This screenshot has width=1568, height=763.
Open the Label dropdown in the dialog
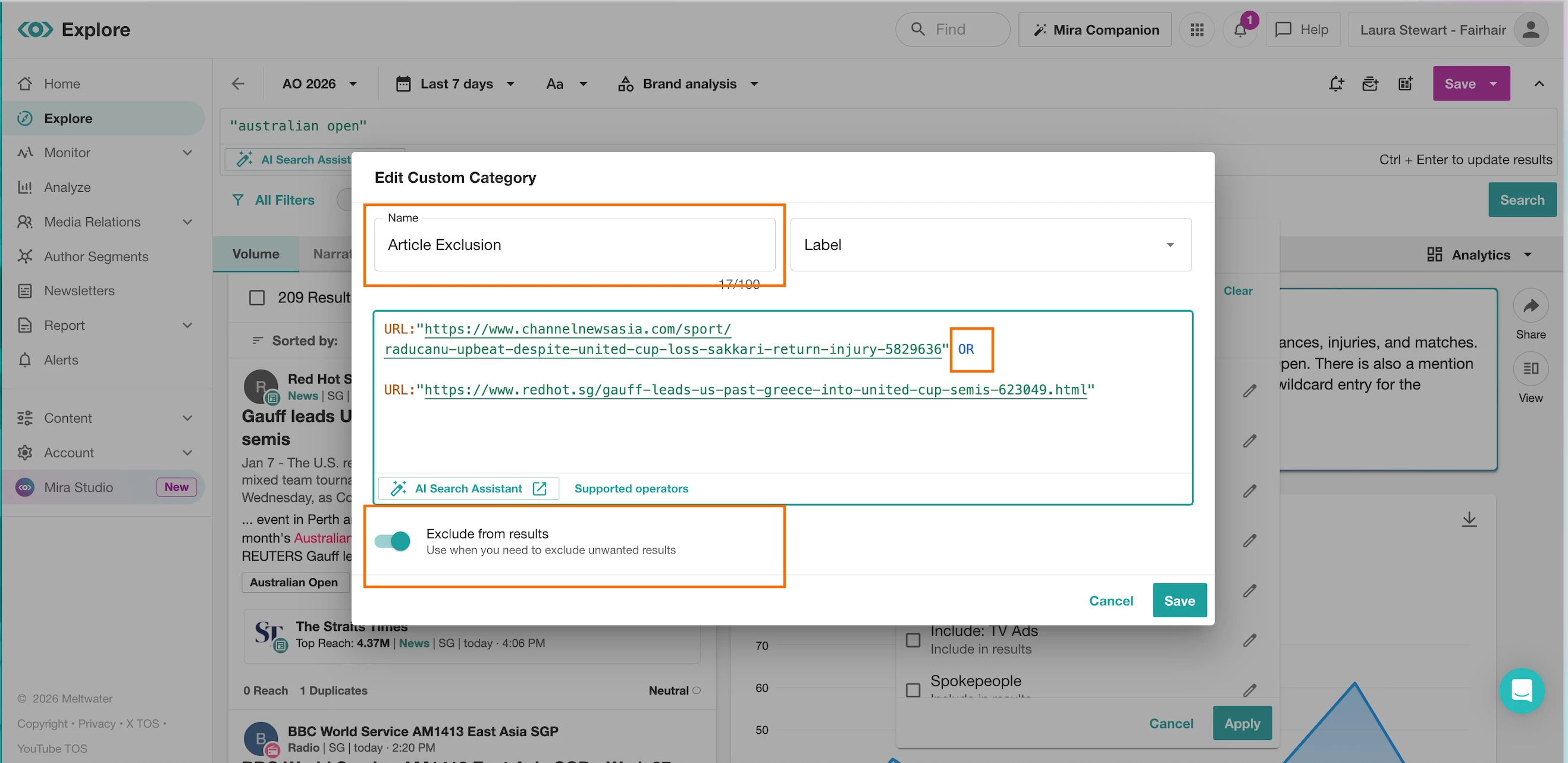click(990, 245)
